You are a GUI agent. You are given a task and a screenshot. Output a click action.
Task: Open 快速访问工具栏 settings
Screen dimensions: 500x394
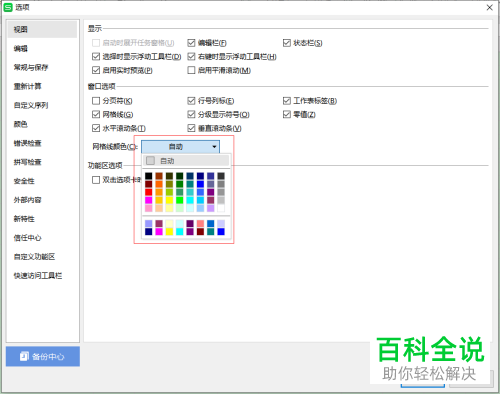[x=38, y=276]
